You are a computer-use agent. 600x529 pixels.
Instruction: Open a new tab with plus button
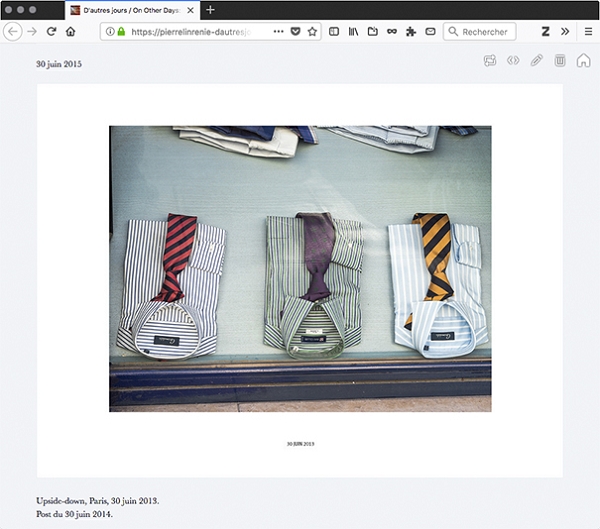210,9
